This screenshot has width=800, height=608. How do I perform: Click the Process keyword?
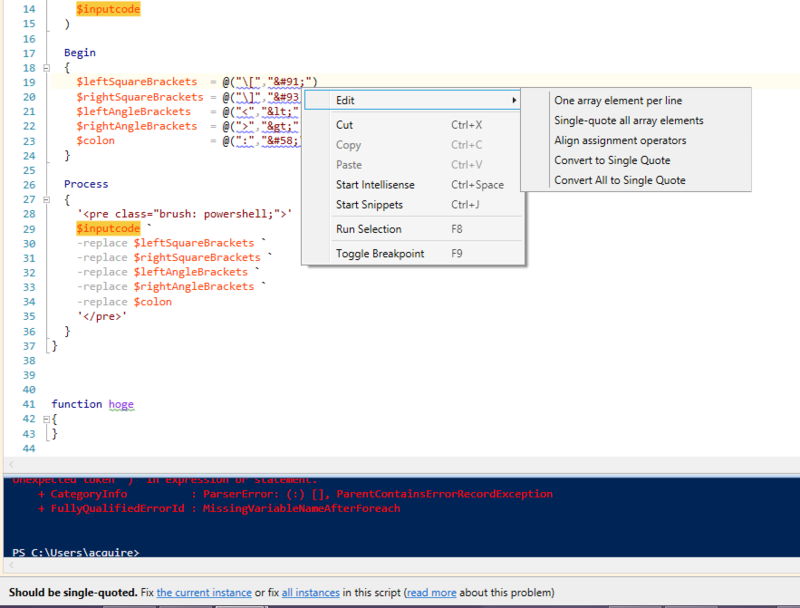(86, 184)
